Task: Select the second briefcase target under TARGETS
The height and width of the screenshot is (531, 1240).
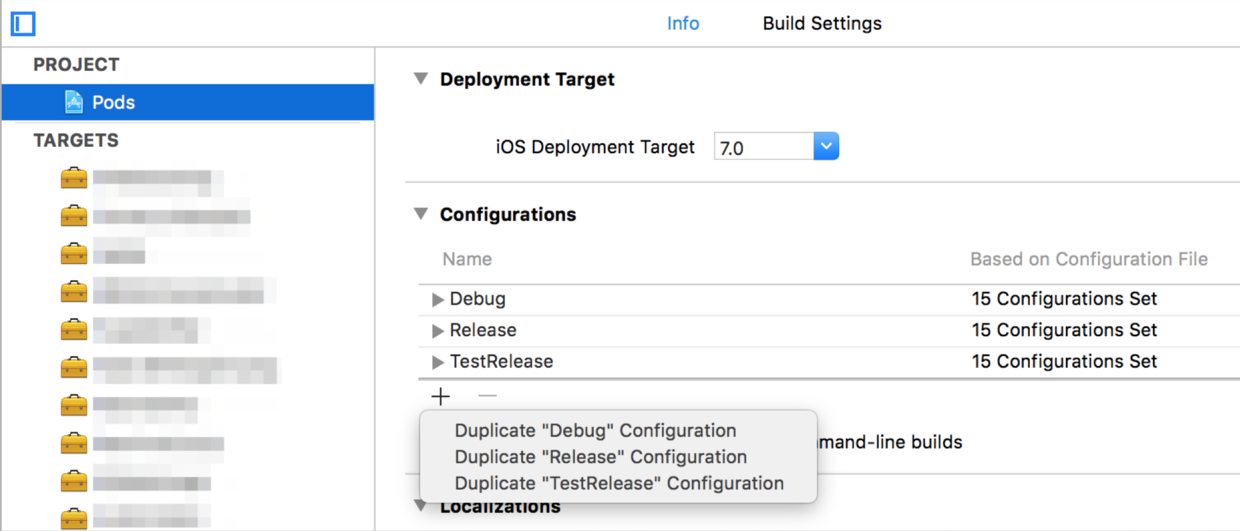Action: 73,216
